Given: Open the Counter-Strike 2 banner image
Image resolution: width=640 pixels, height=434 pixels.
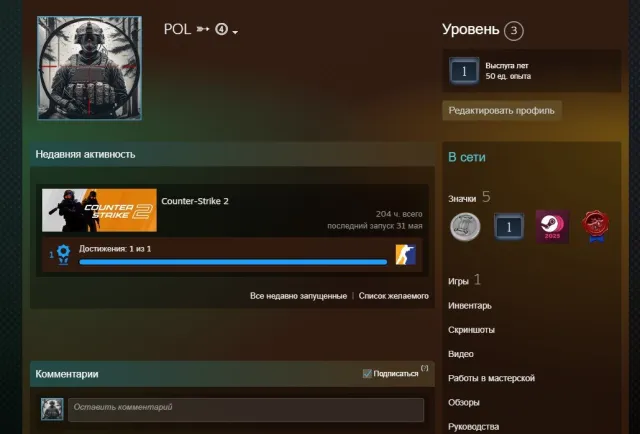Looking at the screenshot, I should (x=99, y=210).
